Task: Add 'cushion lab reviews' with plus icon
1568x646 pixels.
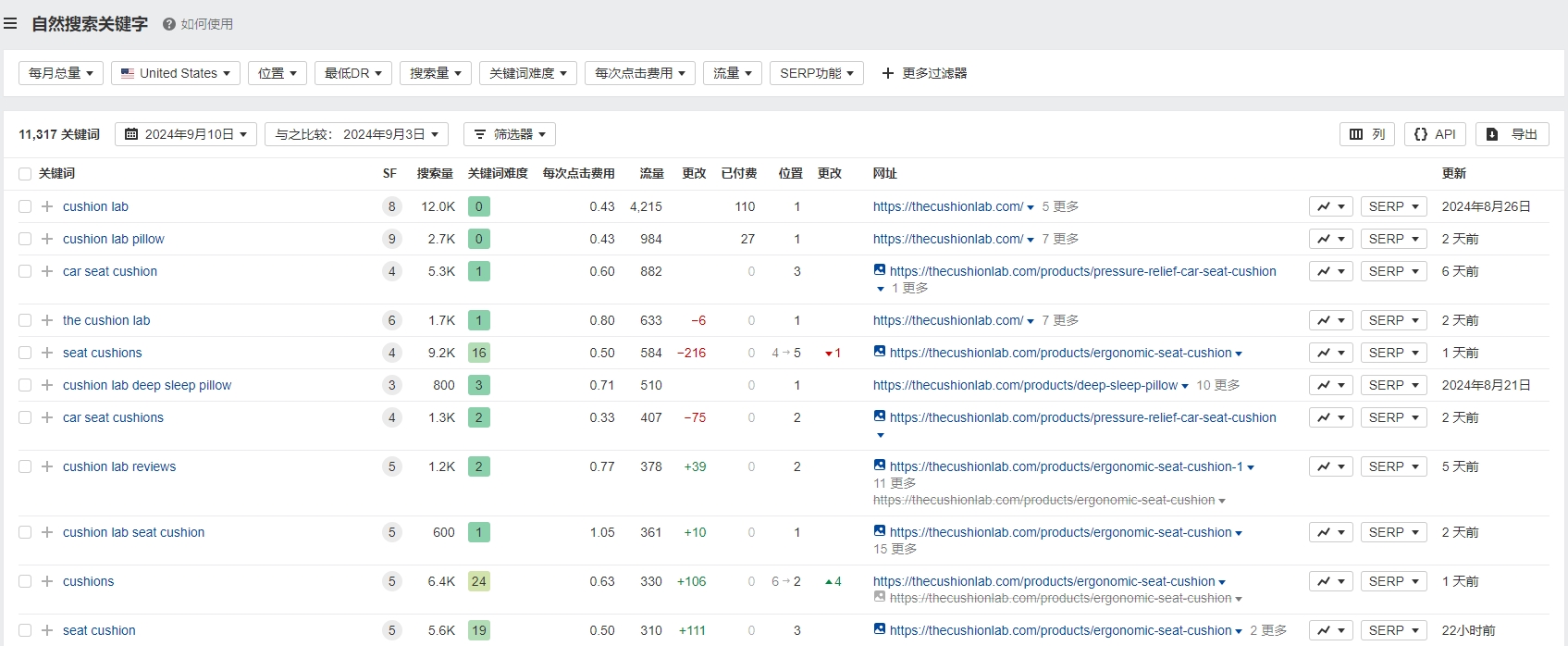Action: click(x=47, y=466)
